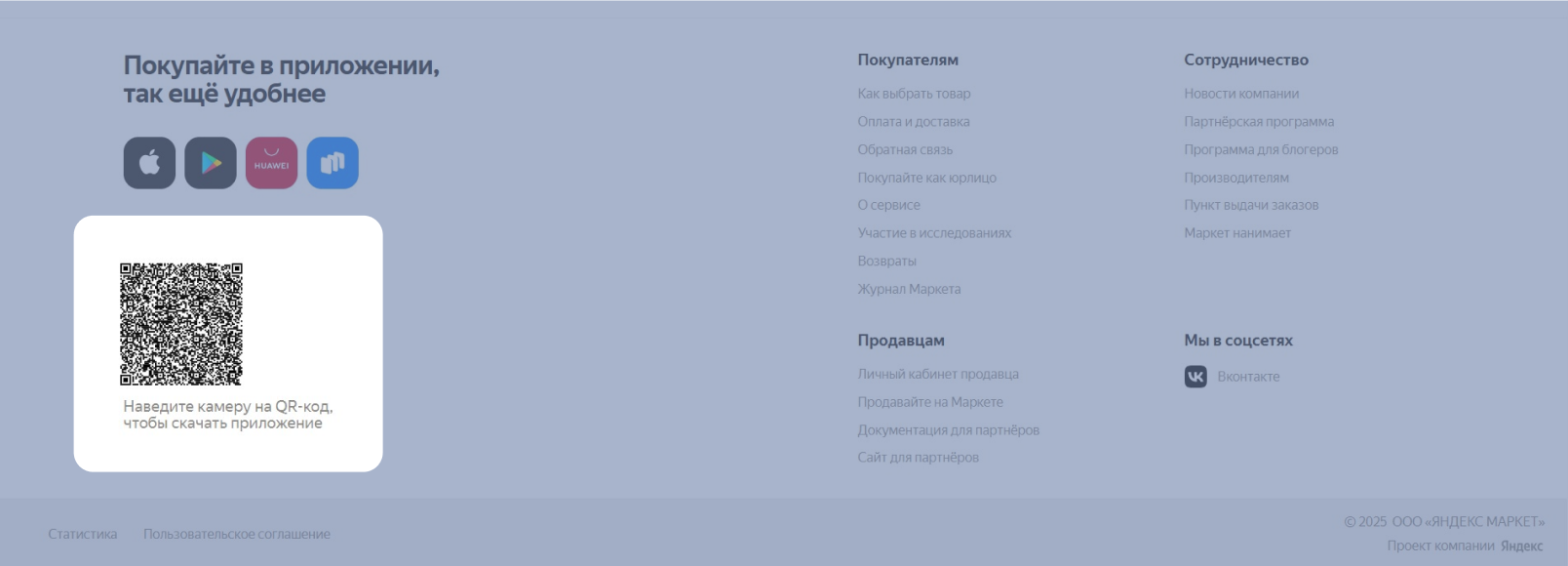Open 'Сайт для партнёров' link
The image size is (1568, 566).
click(x=918, y=458)
